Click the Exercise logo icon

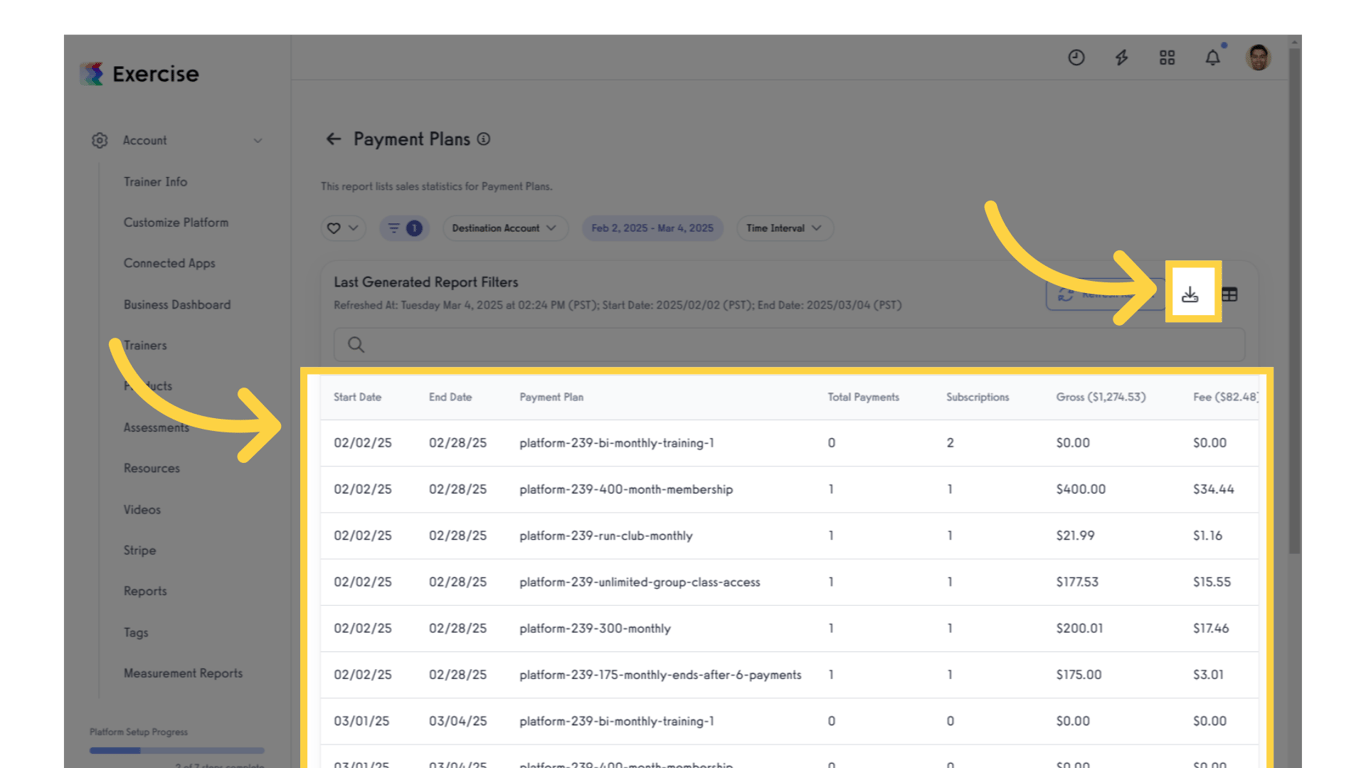[92, 74]
